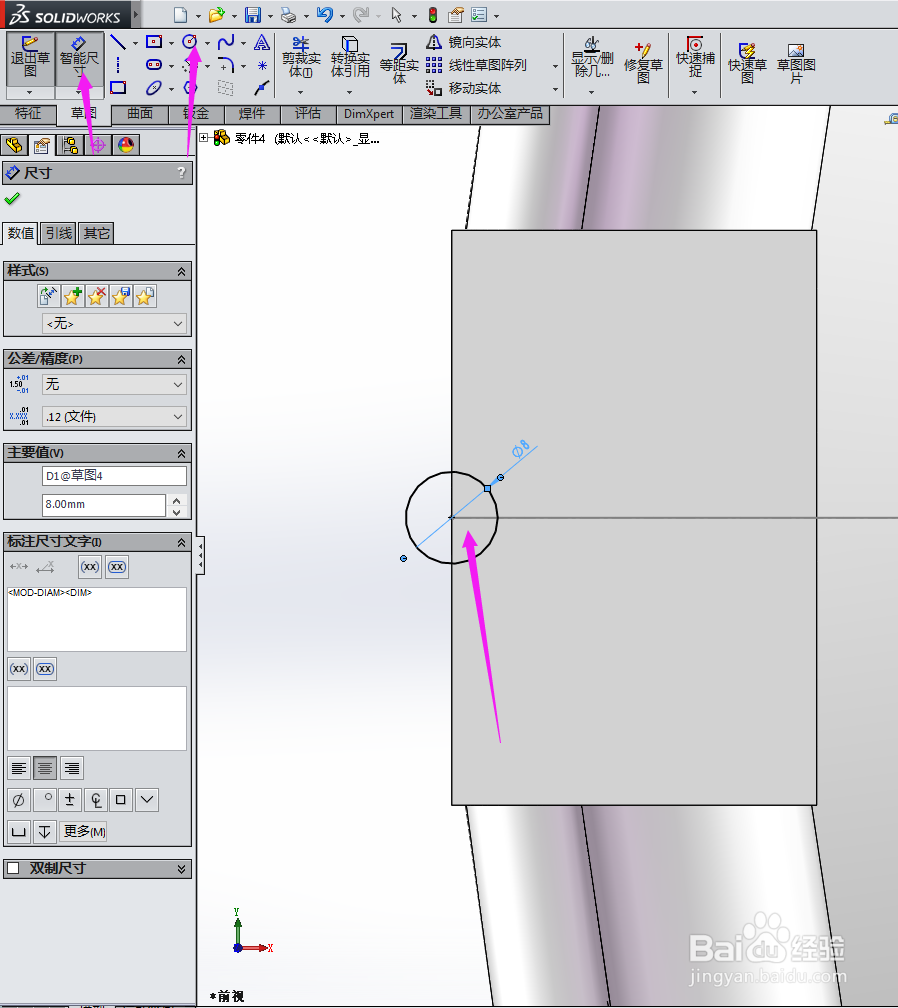
Task: Click Trim Entities (剪裁实体) tool
Action: tap(301, 58)
